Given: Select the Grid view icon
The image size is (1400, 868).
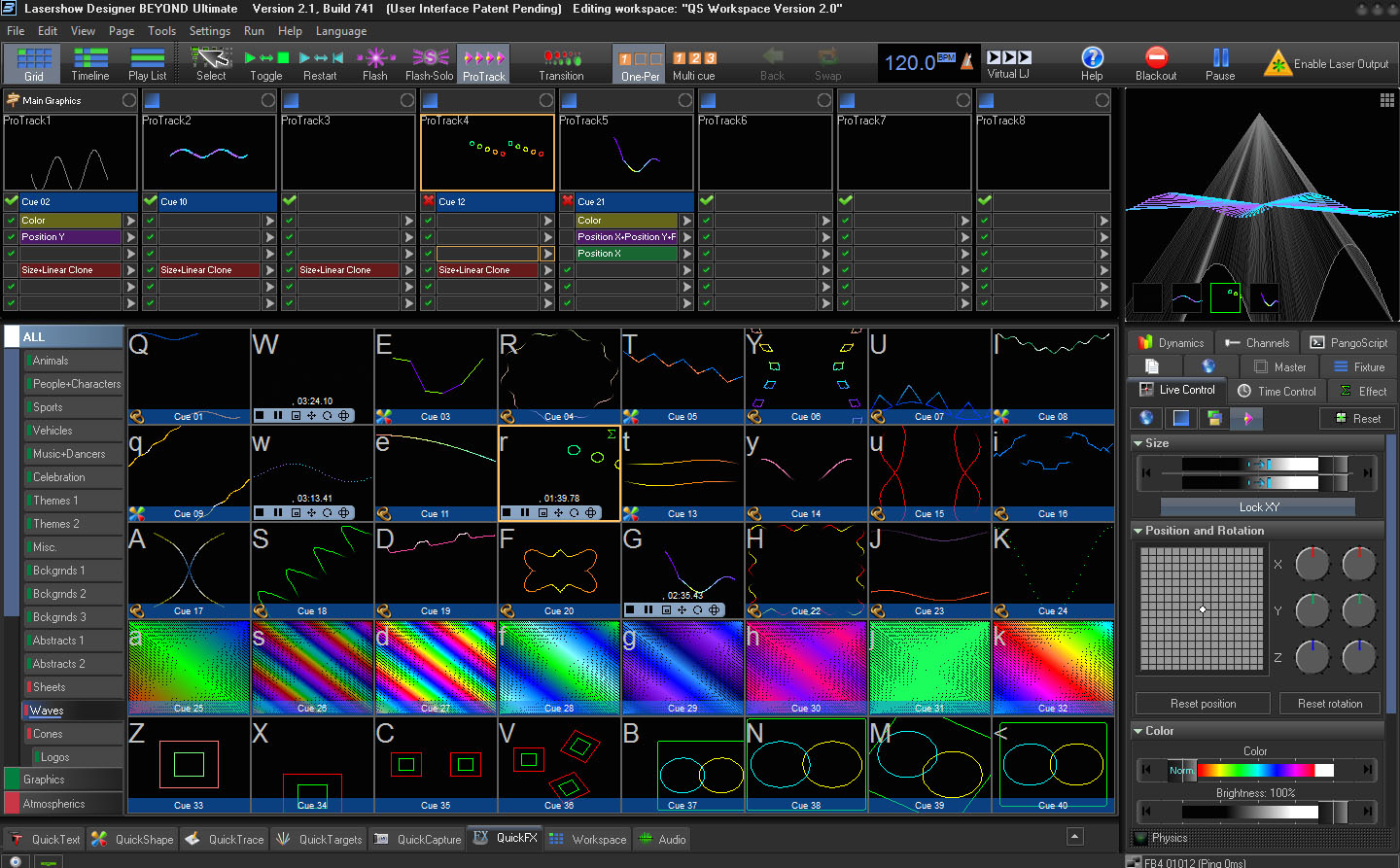Looking at the screenshot, I should [x=34, y=63].
